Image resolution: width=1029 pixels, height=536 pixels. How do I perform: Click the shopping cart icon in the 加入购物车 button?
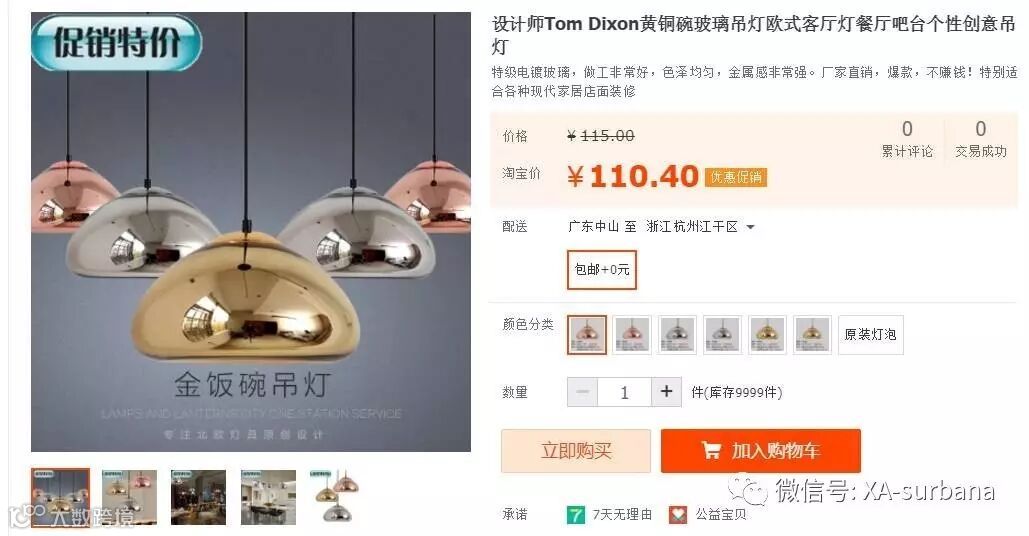coord(711,451)
